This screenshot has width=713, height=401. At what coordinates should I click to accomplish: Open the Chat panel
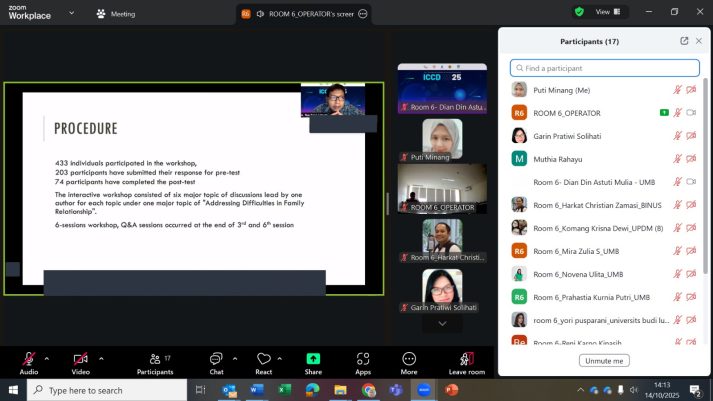point(216,359)
